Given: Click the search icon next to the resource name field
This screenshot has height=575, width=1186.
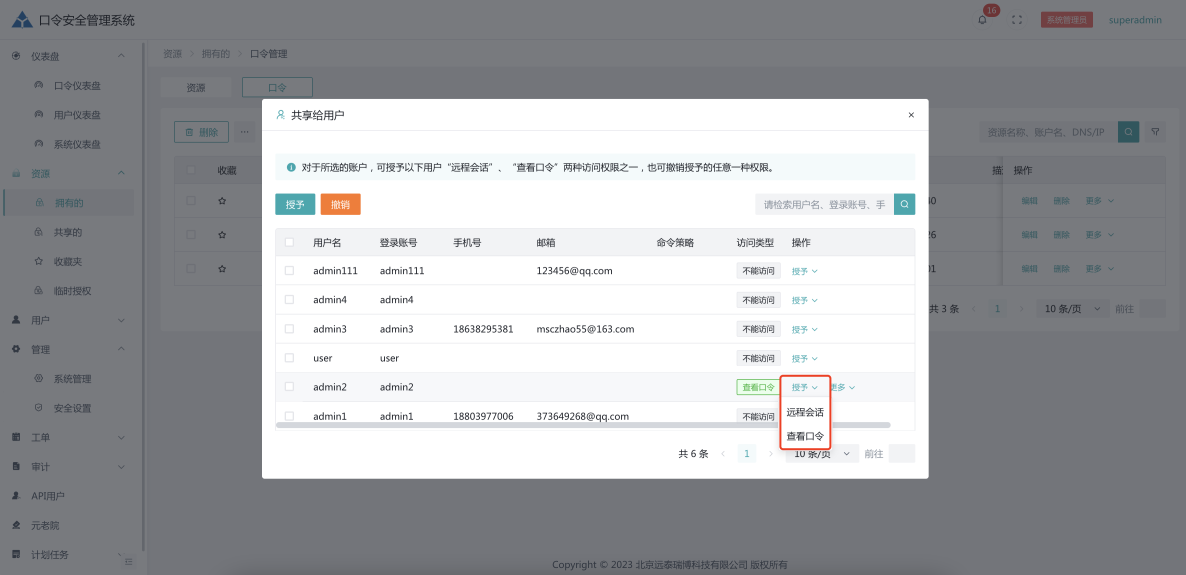Looking at the screenshot, I should 1128,131.
